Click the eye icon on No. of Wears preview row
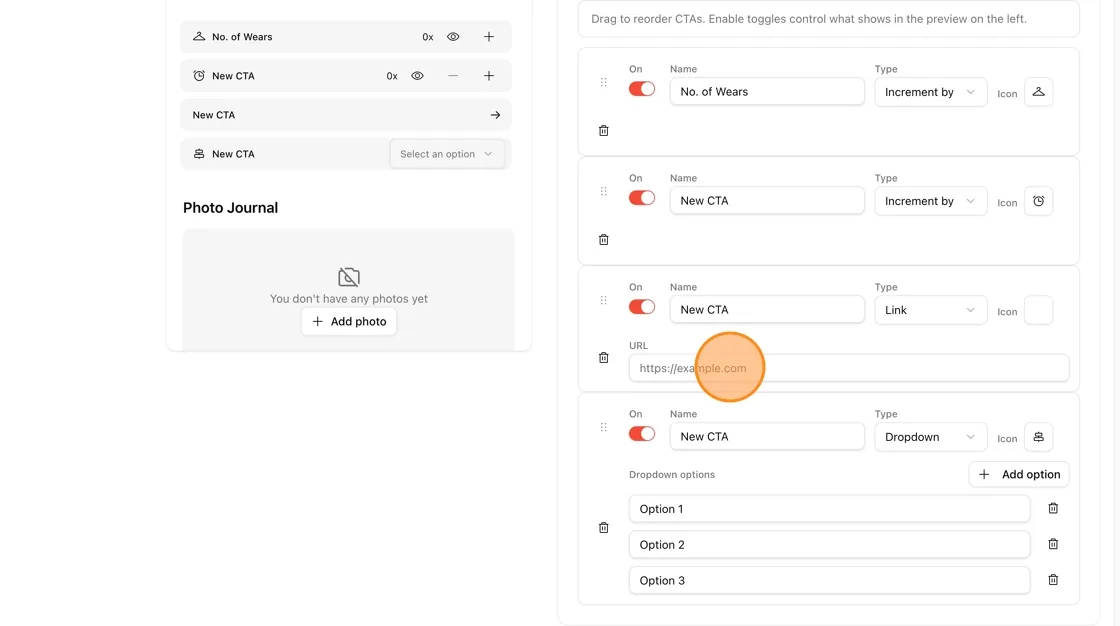The width and height of the screenshot is (1120, 626). click(x=453, y=36)
